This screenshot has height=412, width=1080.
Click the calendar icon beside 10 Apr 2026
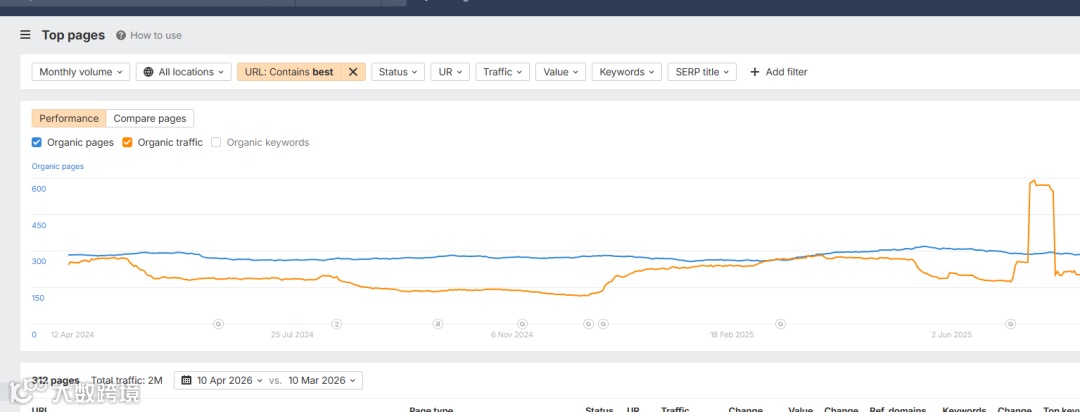point(187,380)
